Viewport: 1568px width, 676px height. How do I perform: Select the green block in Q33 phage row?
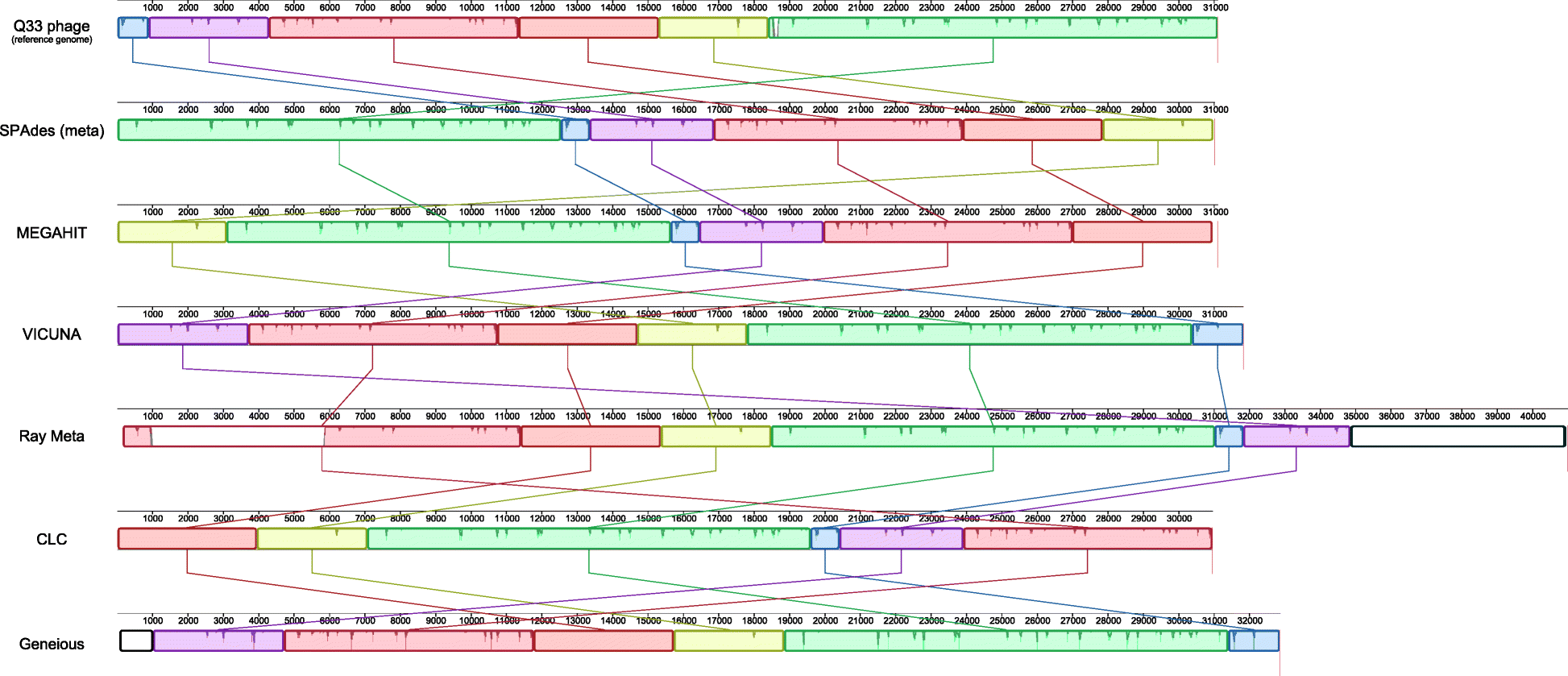click(993, 27)
